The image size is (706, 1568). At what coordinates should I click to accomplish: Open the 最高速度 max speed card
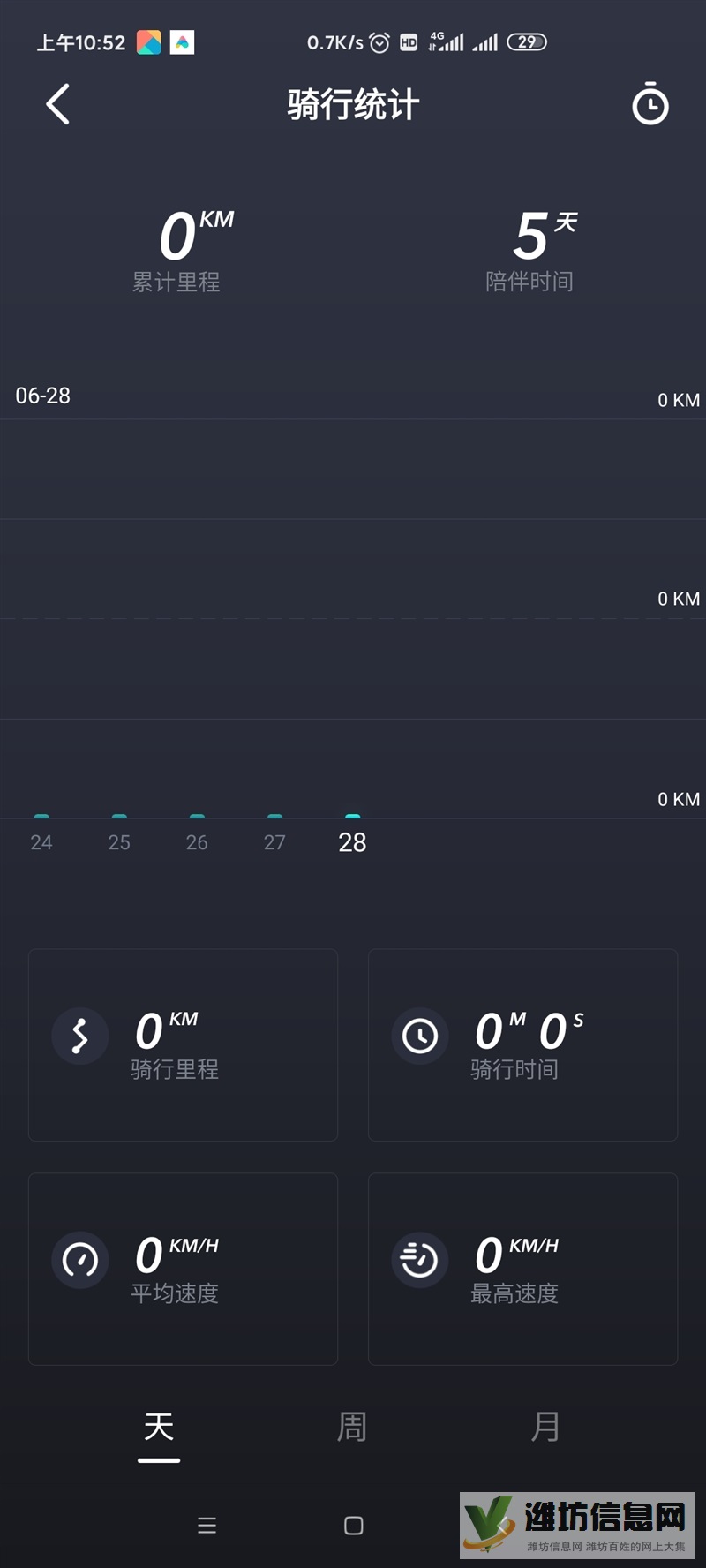[x=522, y=1269]
